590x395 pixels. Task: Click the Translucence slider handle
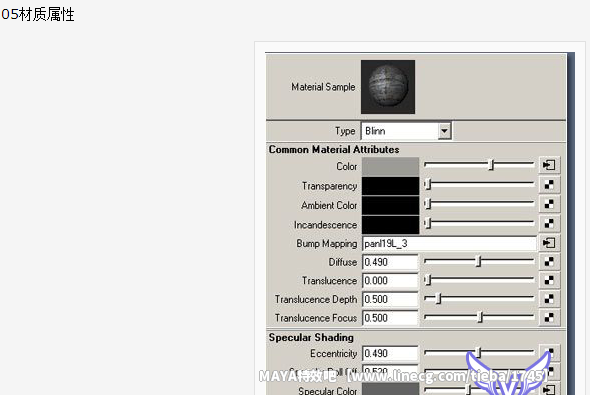coord(428,280)
